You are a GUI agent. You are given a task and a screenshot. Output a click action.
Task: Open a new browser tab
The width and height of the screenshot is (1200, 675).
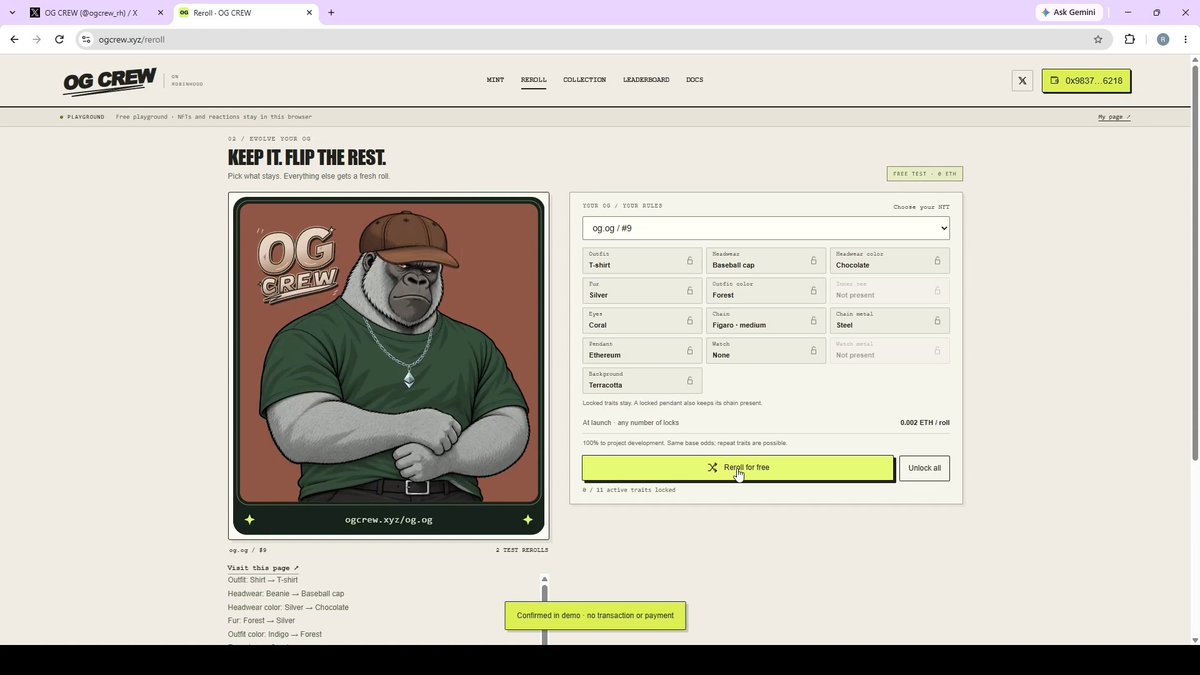(x=331, y=13)
